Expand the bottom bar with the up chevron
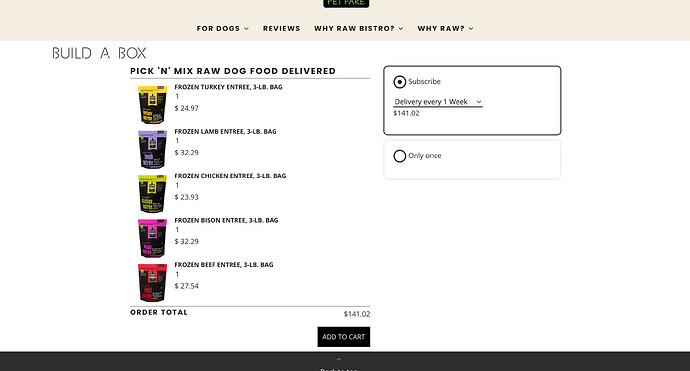 pyautogui.click(x=339, y=360)
